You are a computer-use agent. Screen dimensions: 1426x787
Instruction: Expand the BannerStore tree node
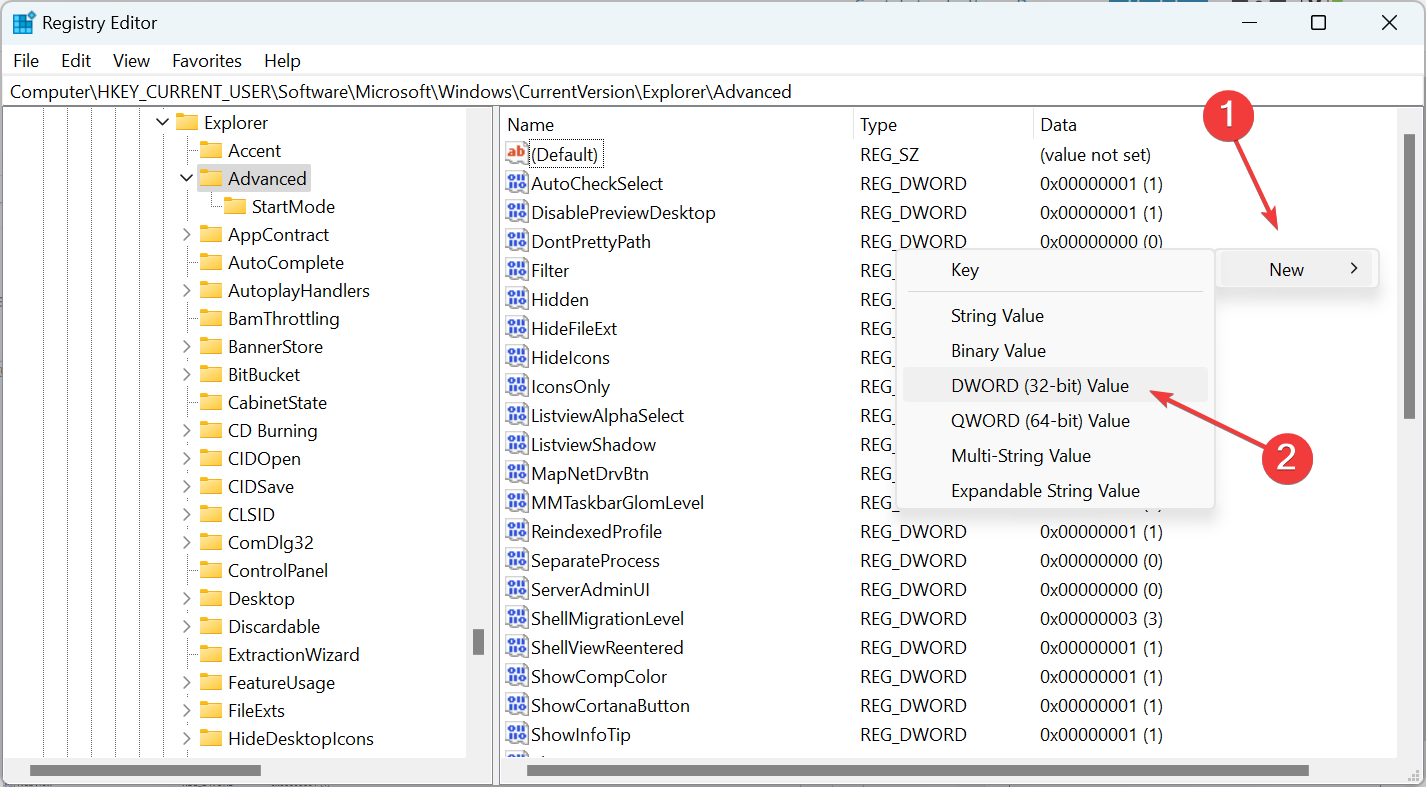point(186,346)
